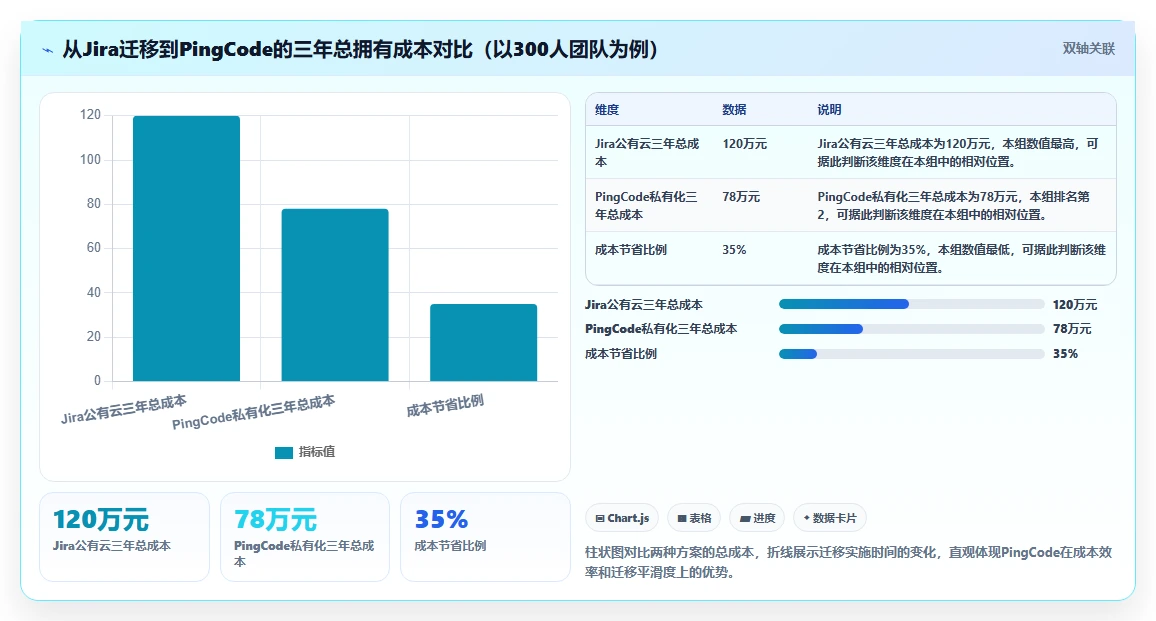Click the 78万元 data card value

276,520
